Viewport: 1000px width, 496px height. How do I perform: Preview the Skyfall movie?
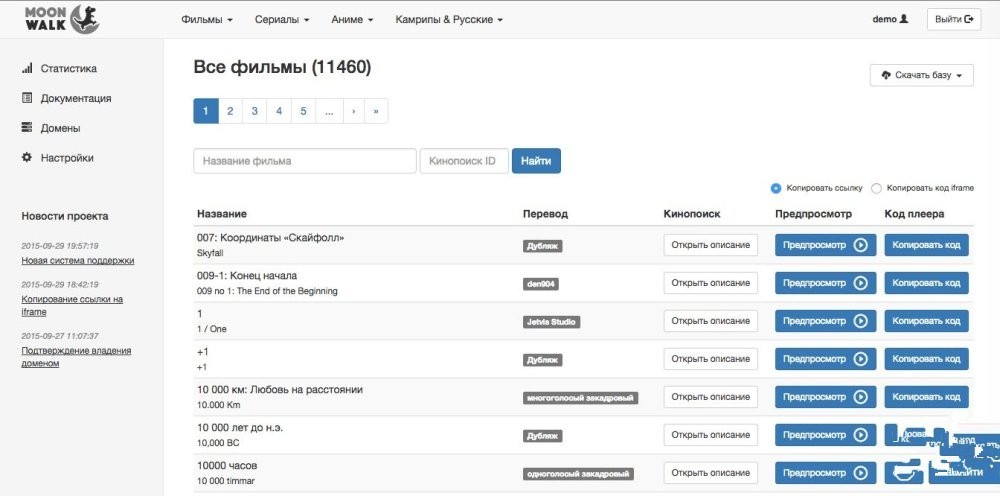825,245
